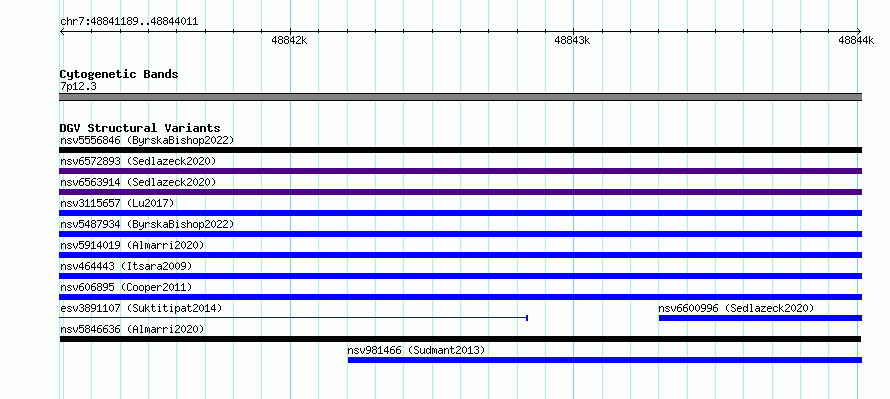Click the left arrowhead of the ruler
The height and width of the screenshot is (399, 890).
[x=62, y=31]
